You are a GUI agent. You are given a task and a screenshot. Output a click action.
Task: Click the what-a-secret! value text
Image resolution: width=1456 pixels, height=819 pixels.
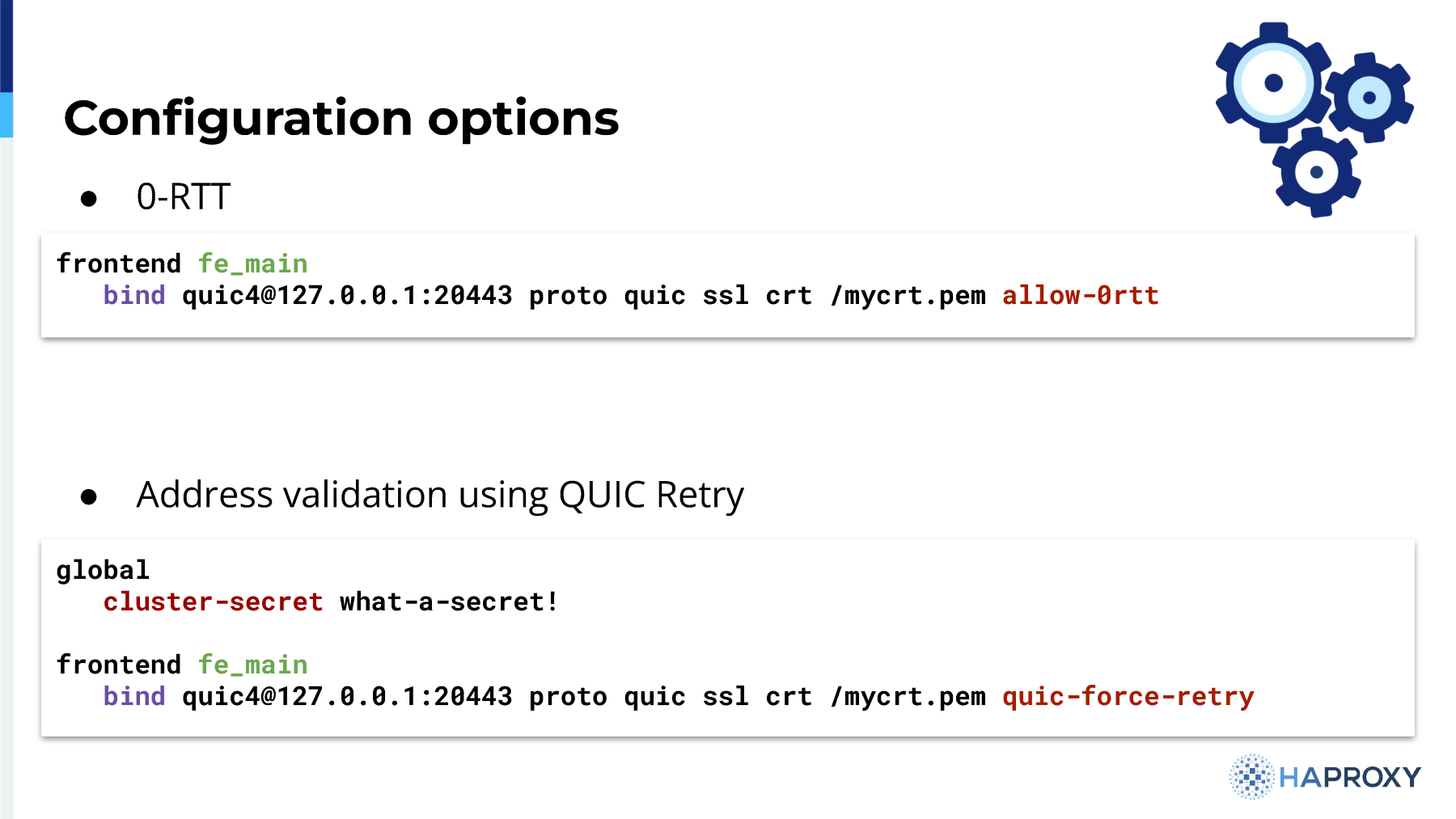pos(449,602)
